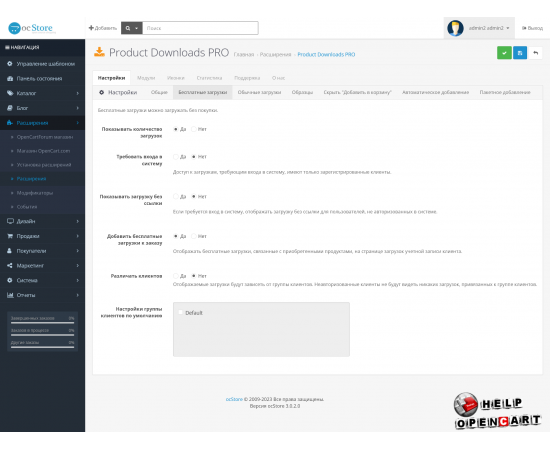Image resolution: width=550 pixels, height=450 pixels.
Task: Click the gear icon beside Управление шаблоном
Action: pyautogui.click(x=10, y=64)
